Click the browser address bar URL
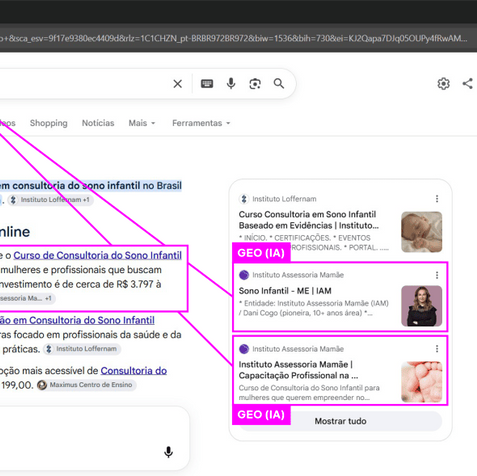477x476 pixels. coord(233,38)
